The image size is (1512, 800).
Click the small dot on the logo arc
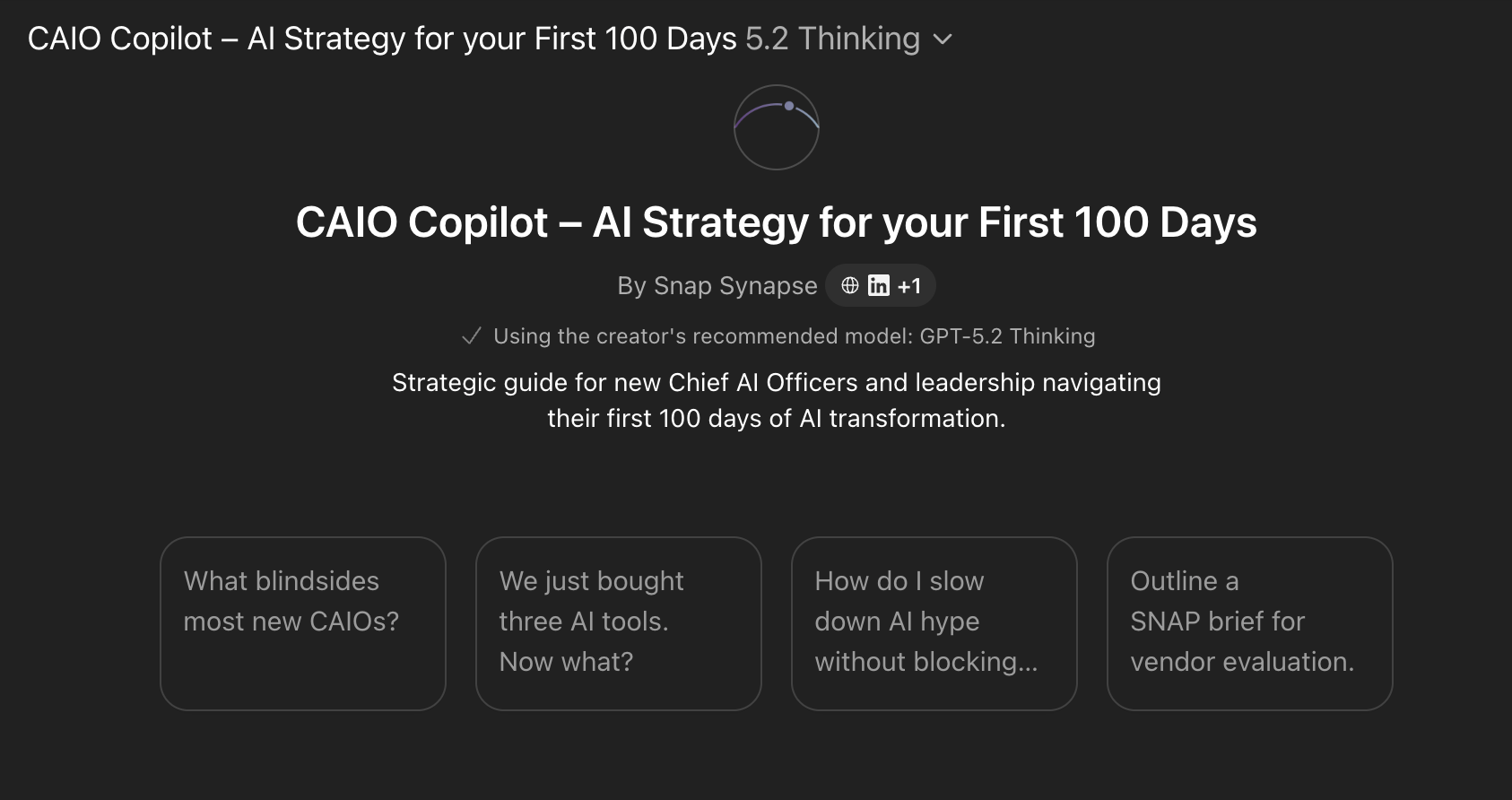(x=789, y=106)
